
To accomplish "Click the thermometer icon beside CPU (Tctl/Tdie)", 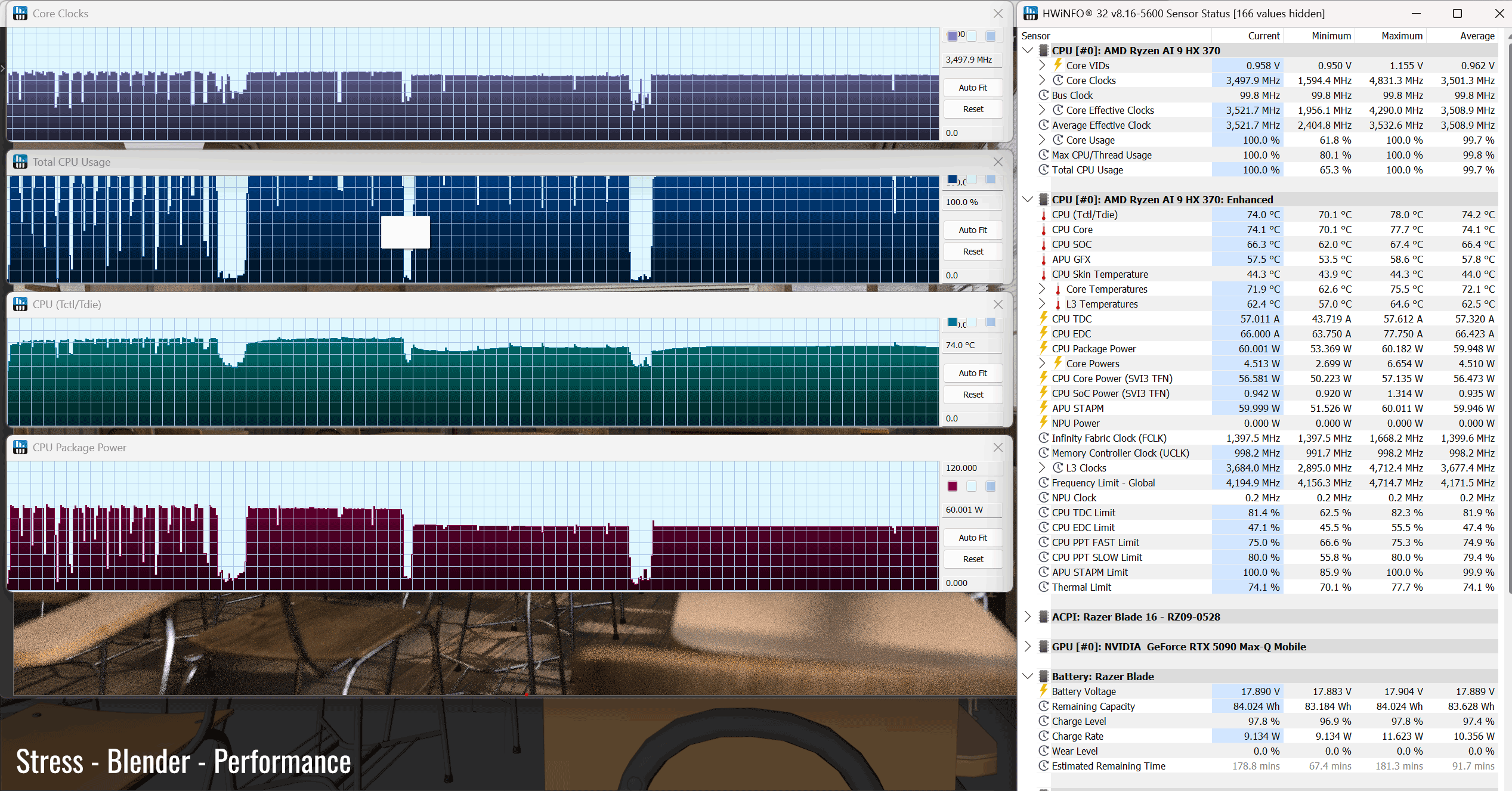I will click(1044, 215).
